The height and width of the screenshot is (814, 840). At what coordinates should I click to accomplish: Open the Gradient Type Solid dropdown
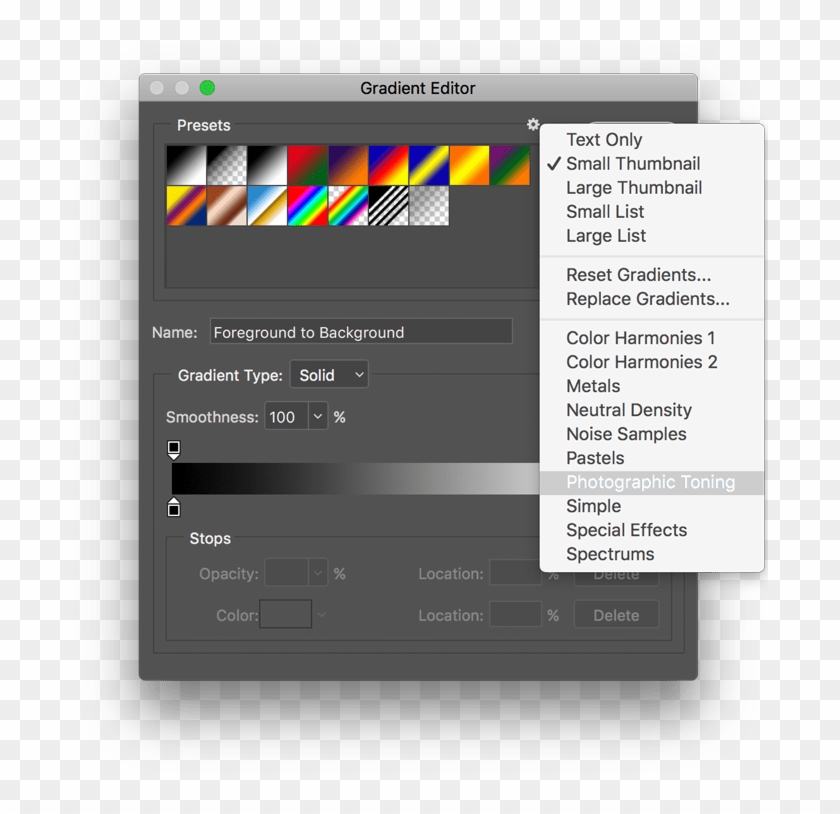(329, 375)
